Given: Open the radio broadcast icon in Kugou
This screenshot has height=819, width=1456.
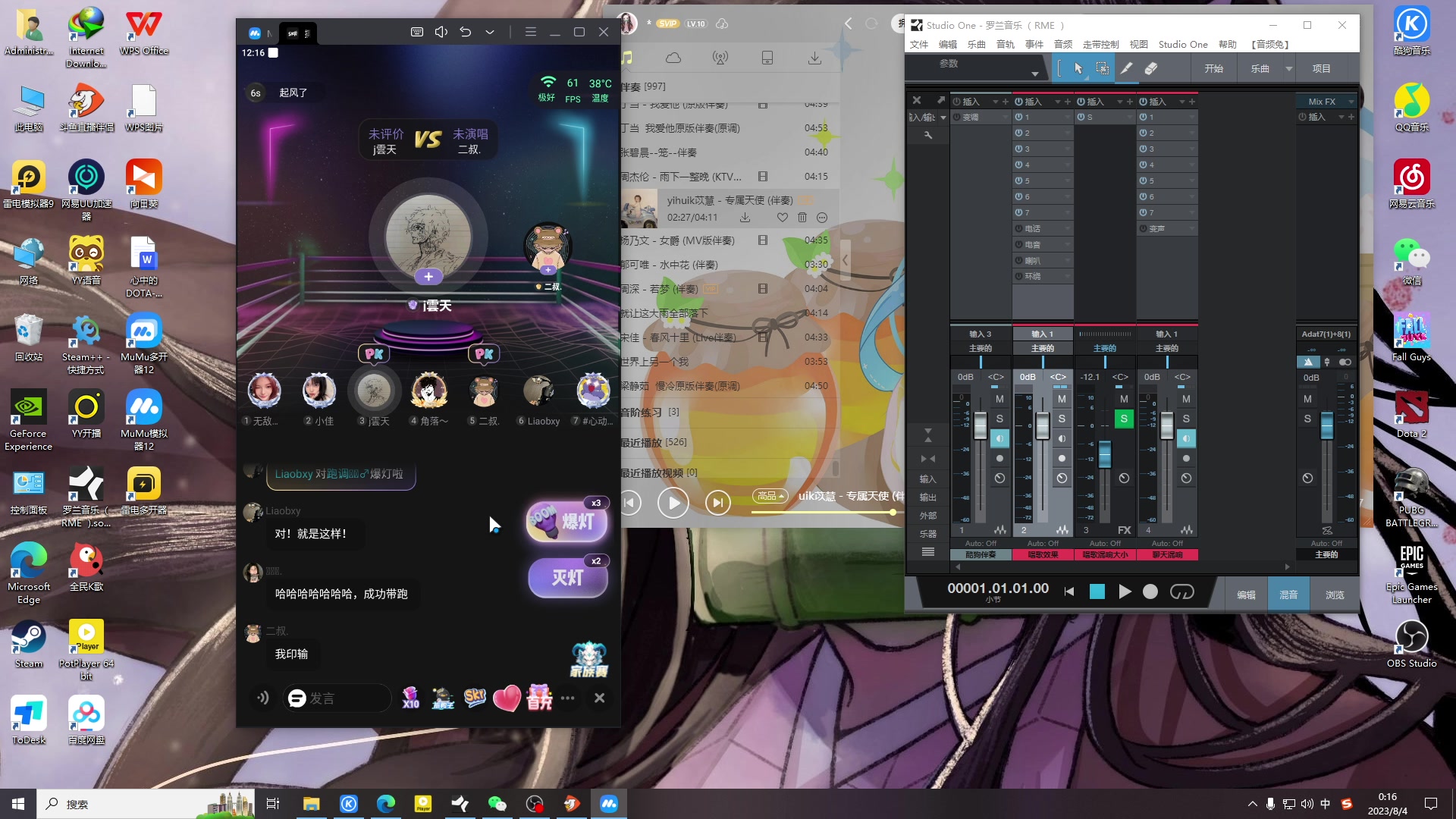Looking at the screenshot, I should pyautogui.click(x=720, y=58).
